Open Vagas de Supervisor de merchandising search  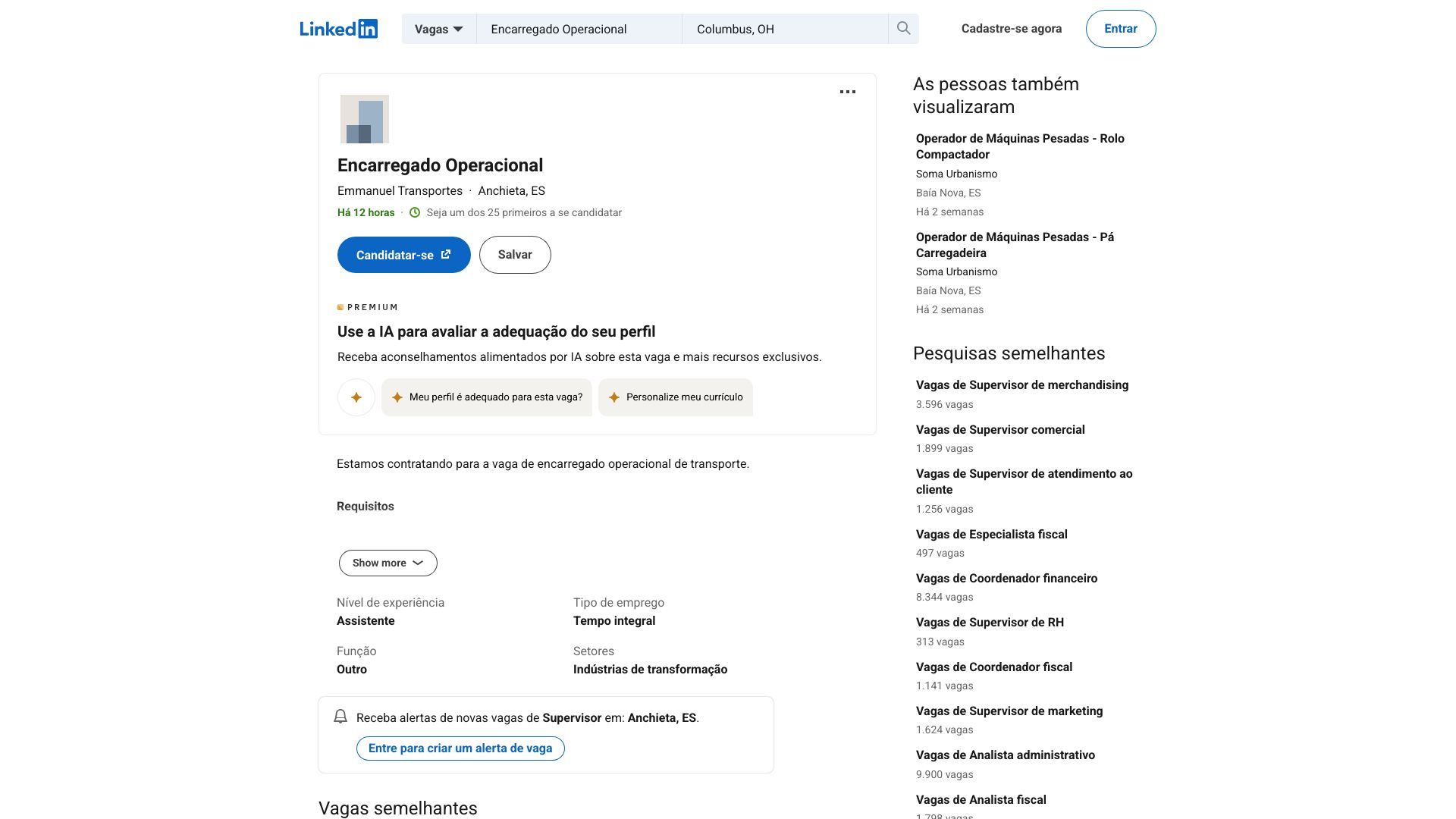[1022, 385]
